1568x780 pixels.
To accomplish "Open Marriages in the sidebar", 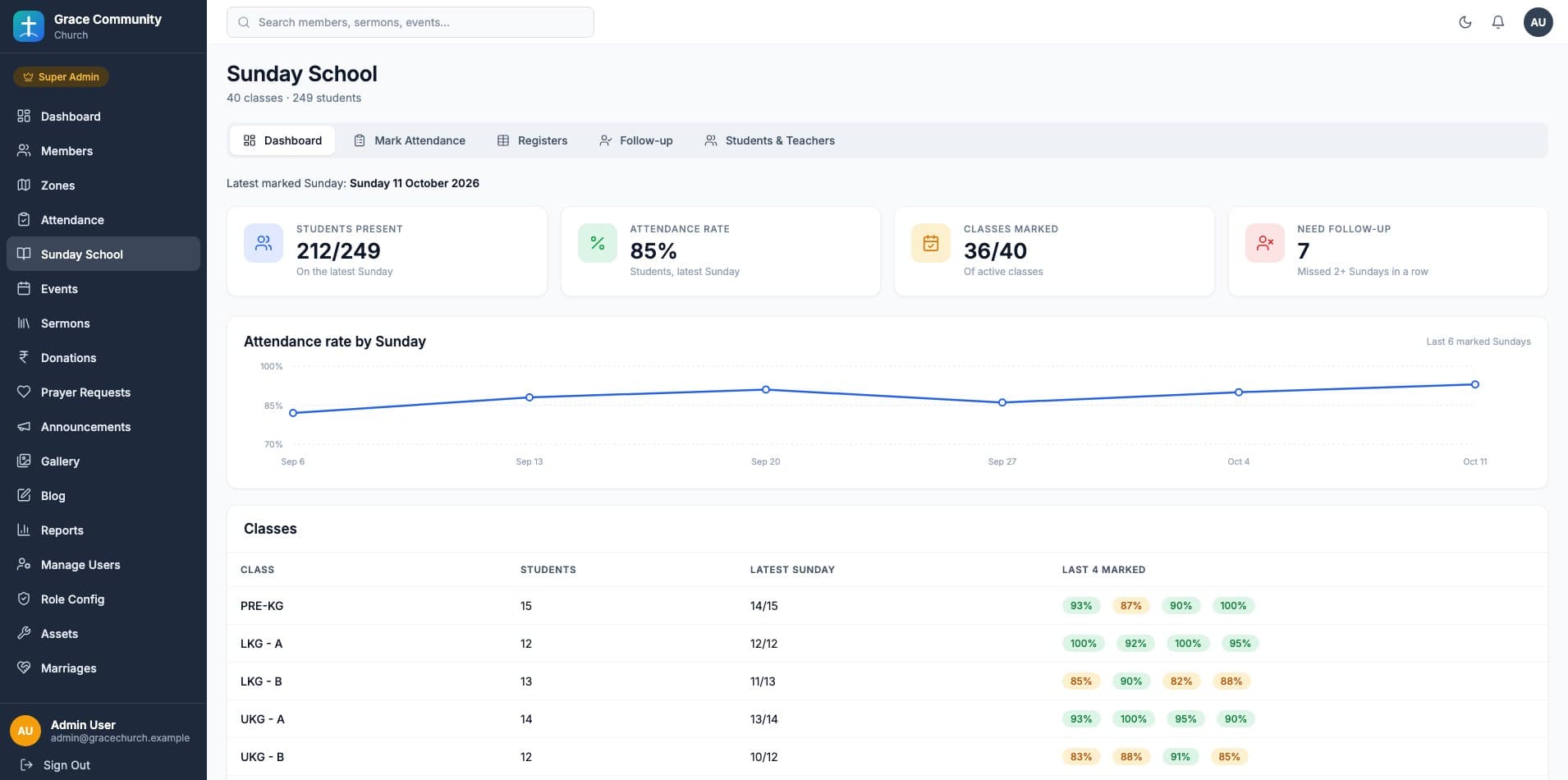I will point(103,668).
